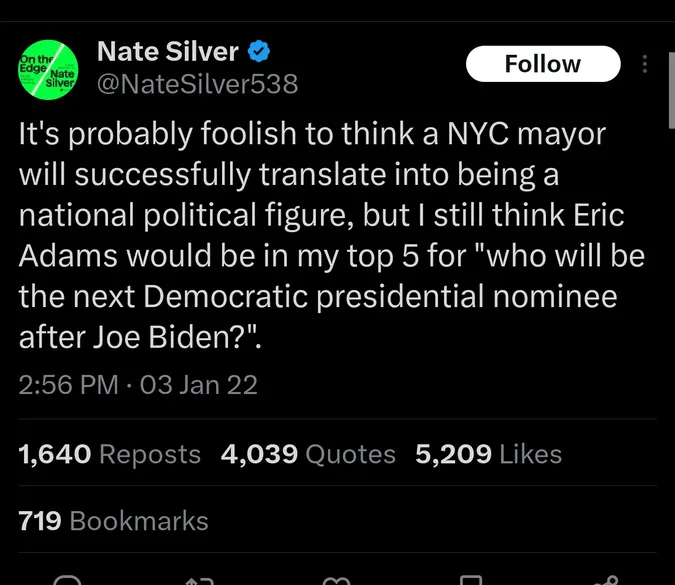Follow Nate Silver
Image resolution: width=675 pixels, height=585 pixels.
(542, 64)
